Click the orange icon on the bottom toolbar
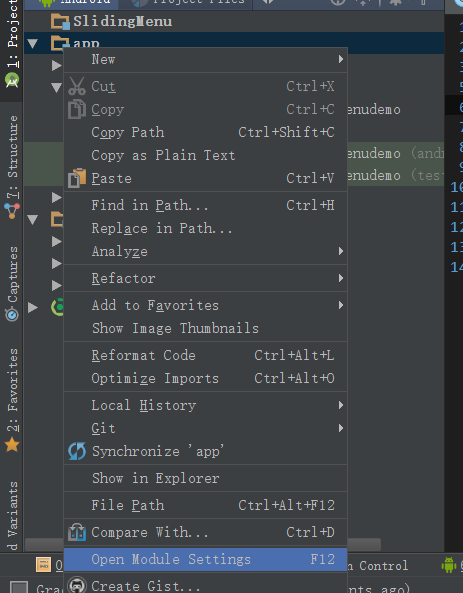Screen dimensions: 463x593 (43, 565)
